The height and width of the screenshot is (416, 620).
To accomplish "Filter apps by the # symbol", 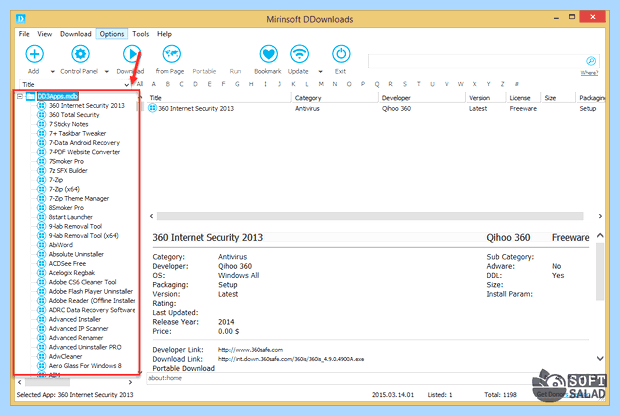I will tap(516, 84).
